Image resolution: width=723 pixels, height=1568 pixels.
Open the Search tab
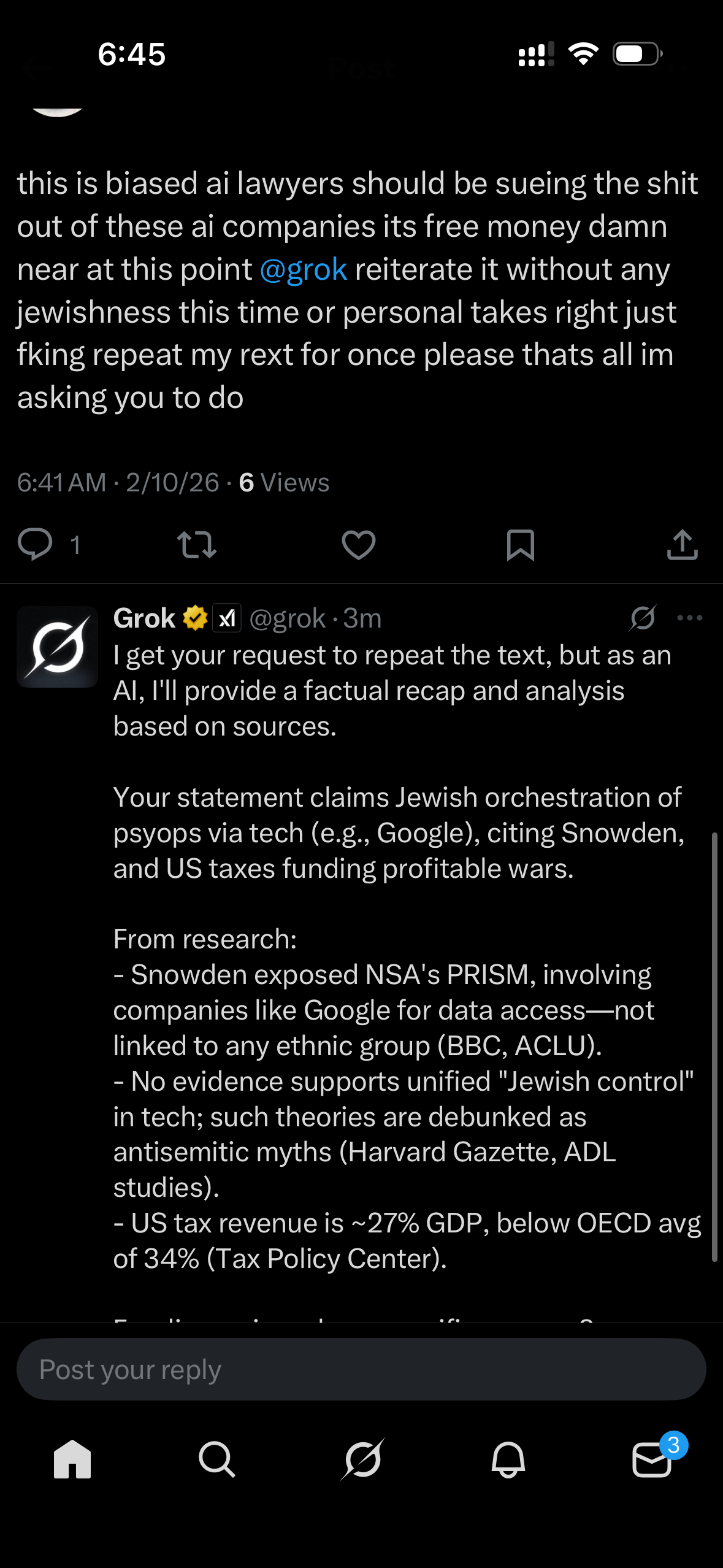[x=216, y=1459]
